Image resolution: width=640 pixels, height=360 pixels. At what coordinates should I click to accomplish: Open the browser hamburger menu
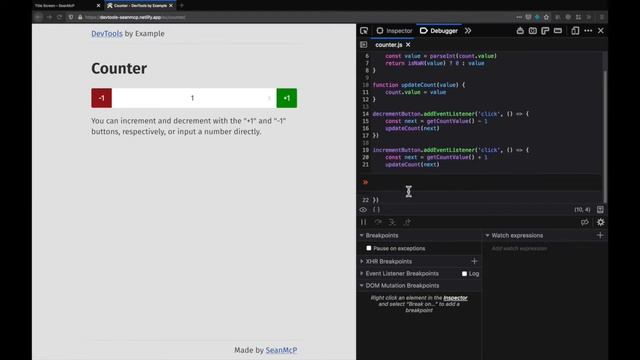(602, 17)
